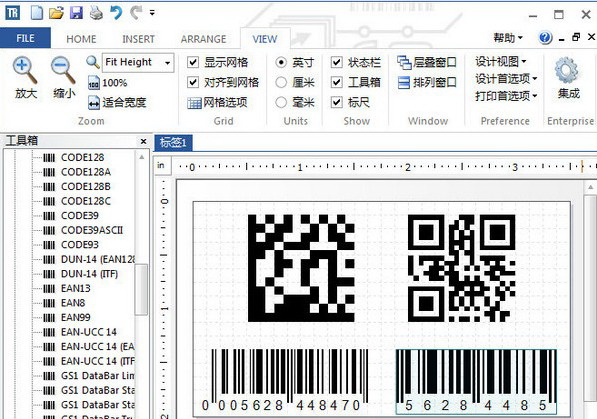The height and width of the screenshot is (419, 597).
Task: Click the toolbox vertical scrollbar thumb
Action: tap(142, 289)
